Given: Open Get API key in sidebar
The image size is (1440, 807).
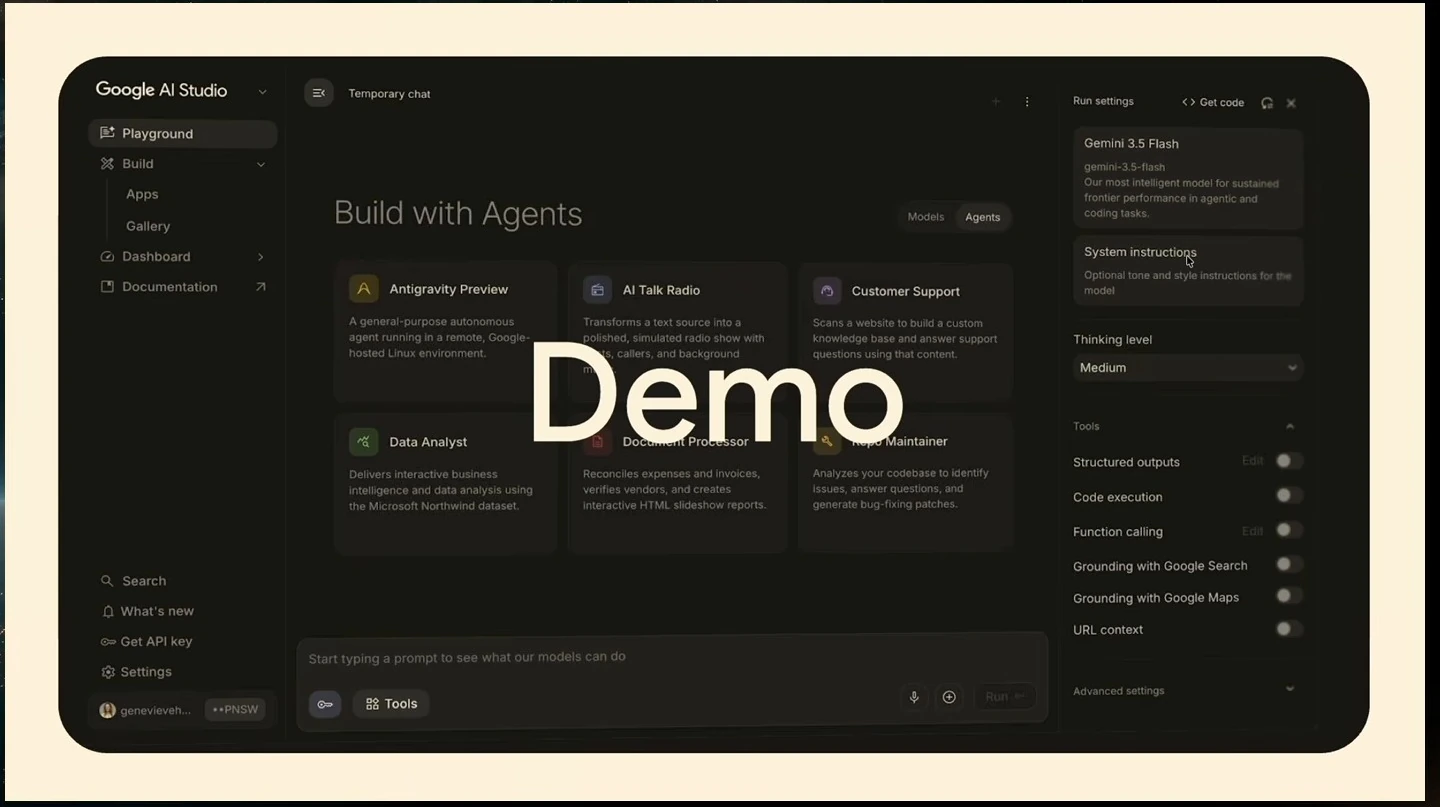Looking at the screenshot, I should point(146,641).
